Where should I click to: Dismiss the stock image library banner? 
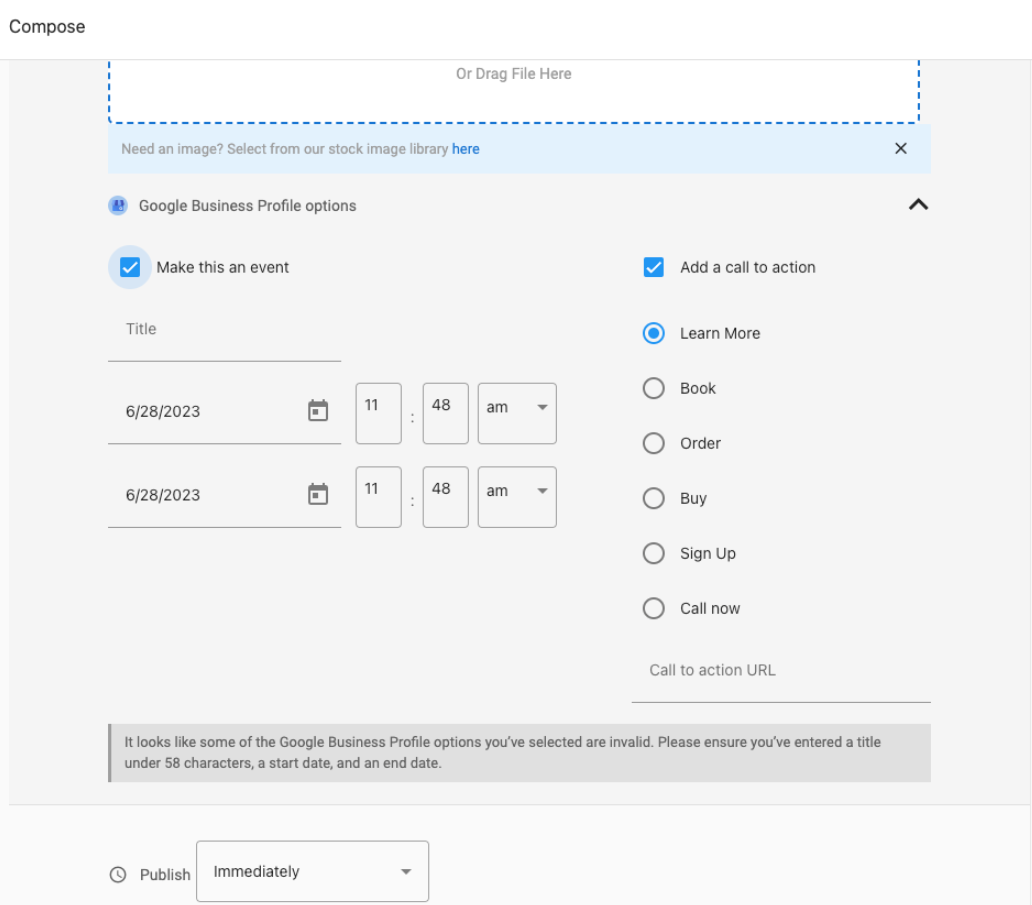click(900, 149)
